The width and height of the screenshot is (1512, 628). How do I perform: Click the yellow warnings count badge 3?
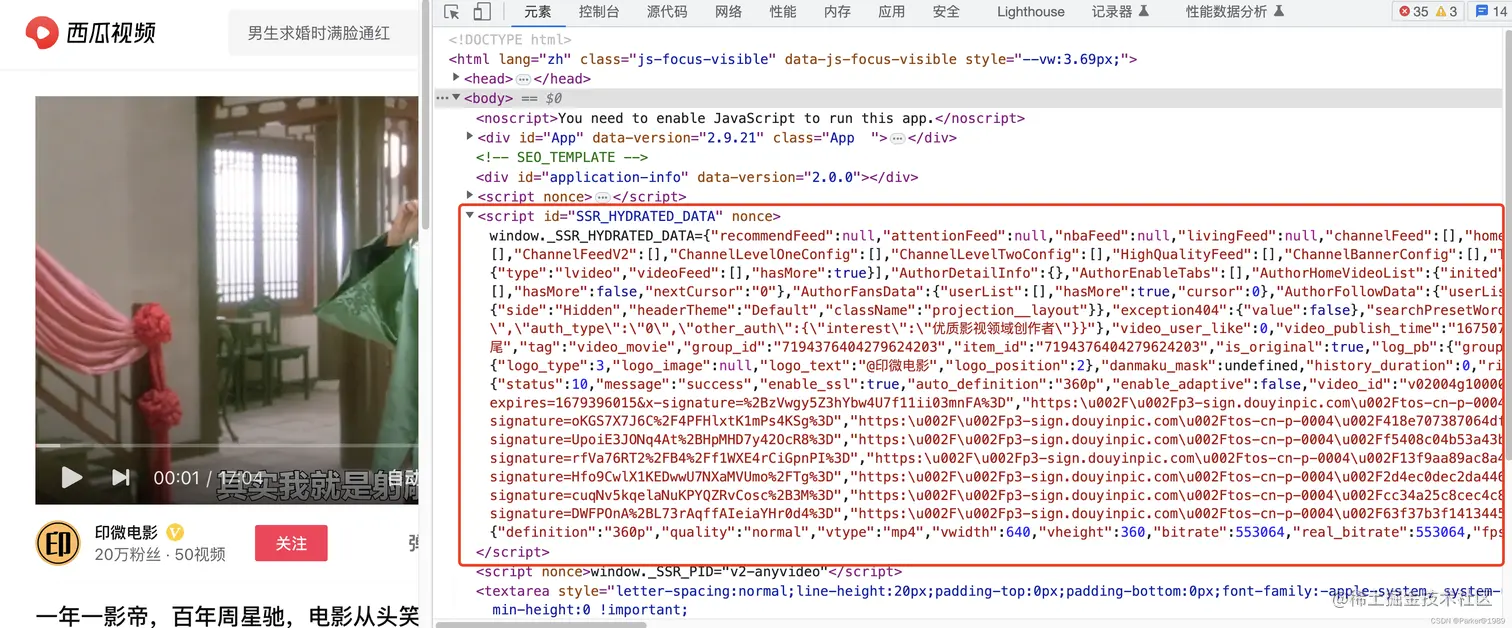click(x=1447, y=12)
